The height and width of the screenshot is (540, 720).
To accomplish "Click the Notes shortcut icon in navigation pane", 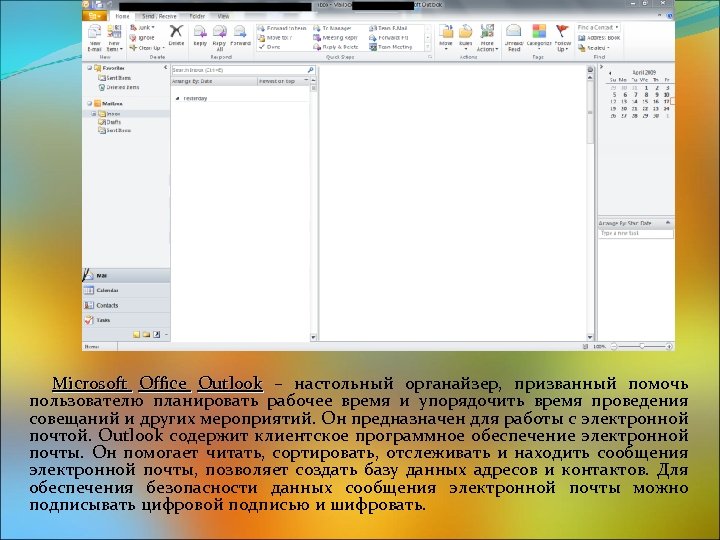I will (136, 334).
